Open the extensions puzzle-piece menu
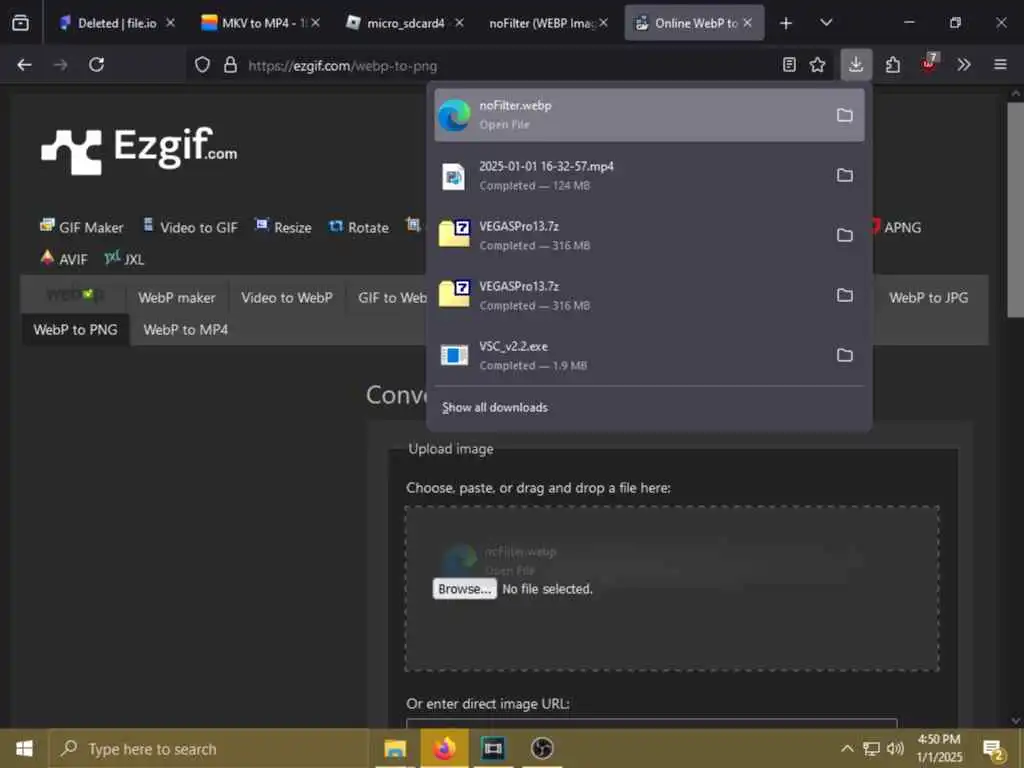The height and width of the screenshot is (768, 1024). (x=893, y=65)
